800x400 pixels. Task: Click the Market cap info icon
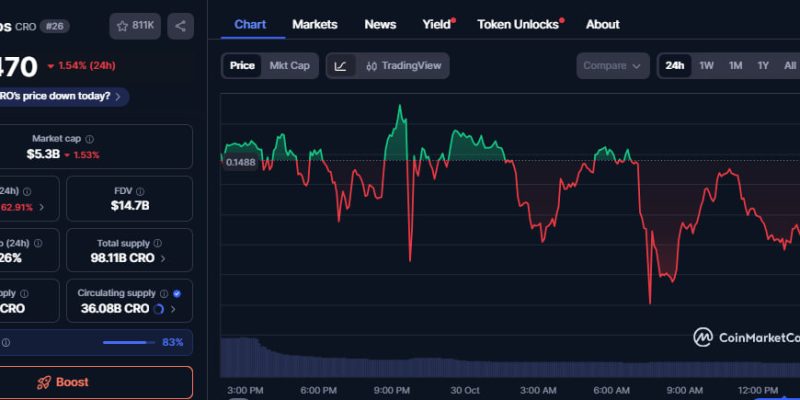point(90,139)
